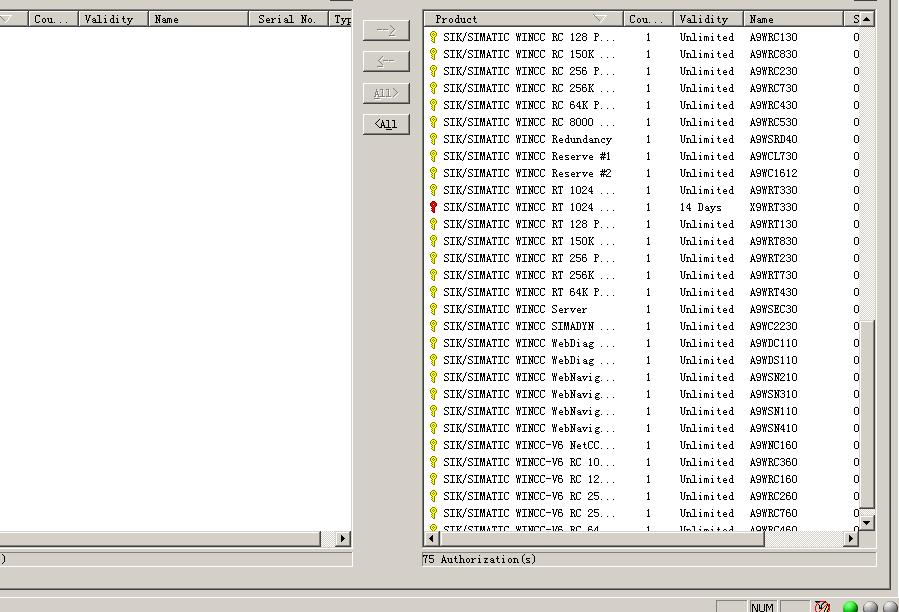This screenshot has width=899, height=612.
Task: Sort by the Product column header
Action: point(523,19)
